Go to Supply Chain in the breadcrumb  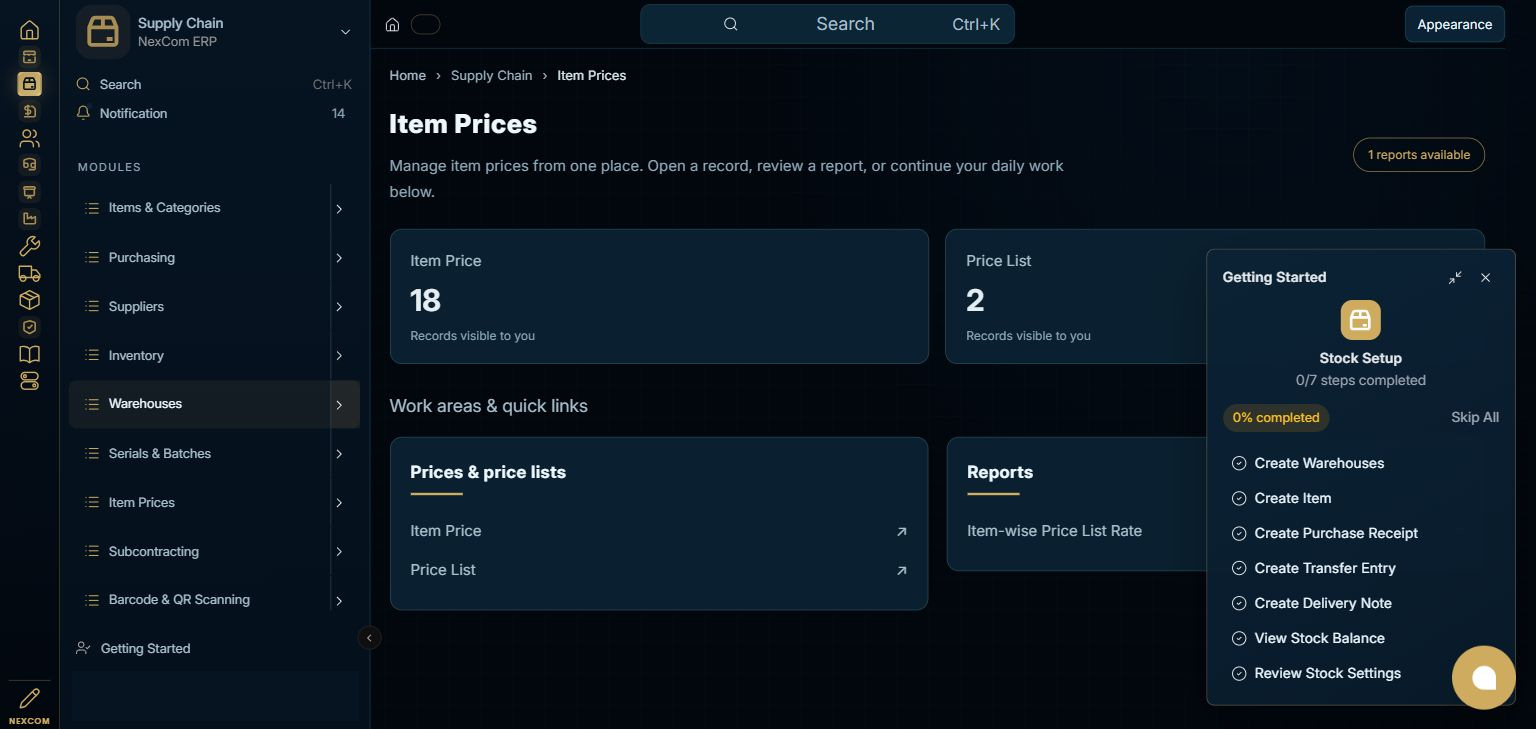click(x=491, y=75)
